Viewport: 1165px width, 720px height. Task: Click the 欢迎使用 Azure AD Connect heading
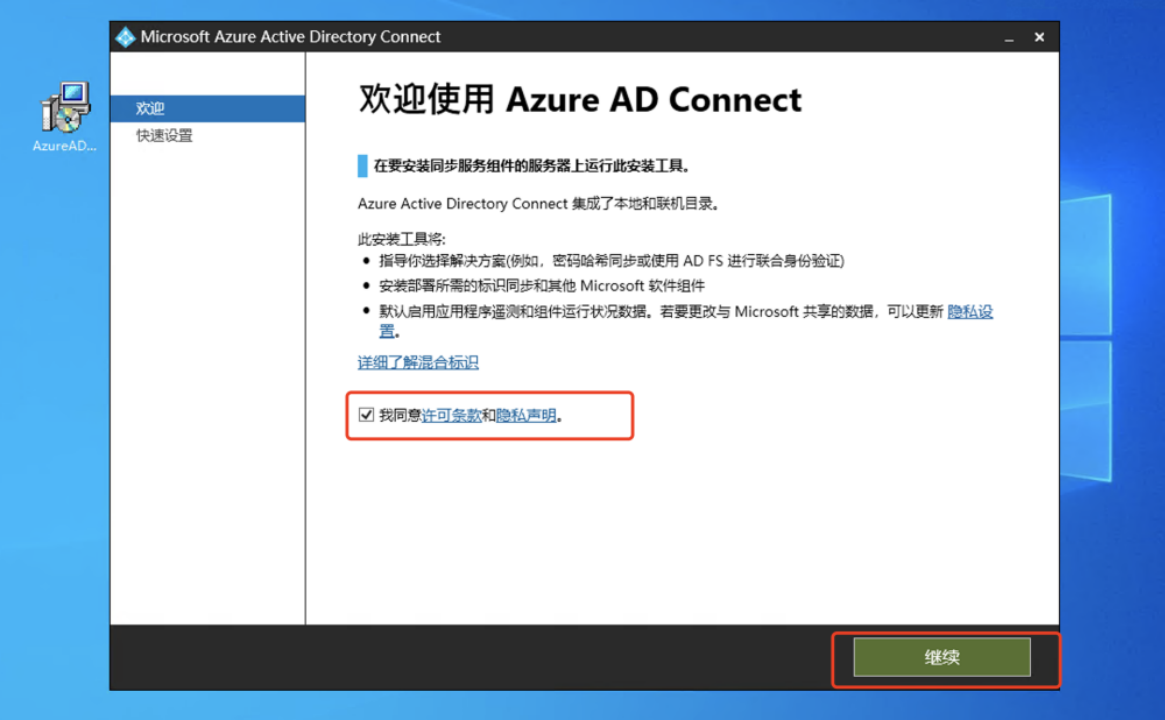point(580,100)
